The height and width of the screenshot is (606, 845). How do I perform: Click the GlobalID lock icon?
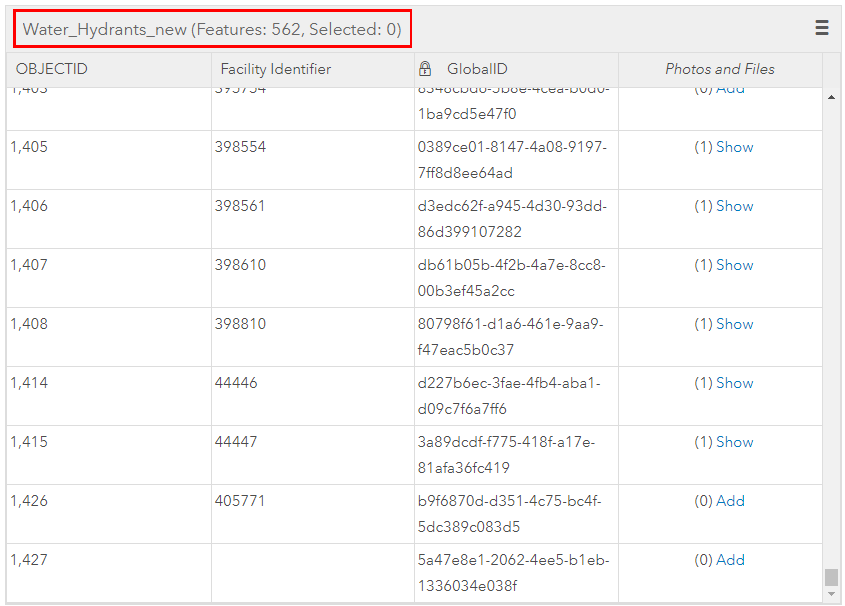click(x=425, y=68)
